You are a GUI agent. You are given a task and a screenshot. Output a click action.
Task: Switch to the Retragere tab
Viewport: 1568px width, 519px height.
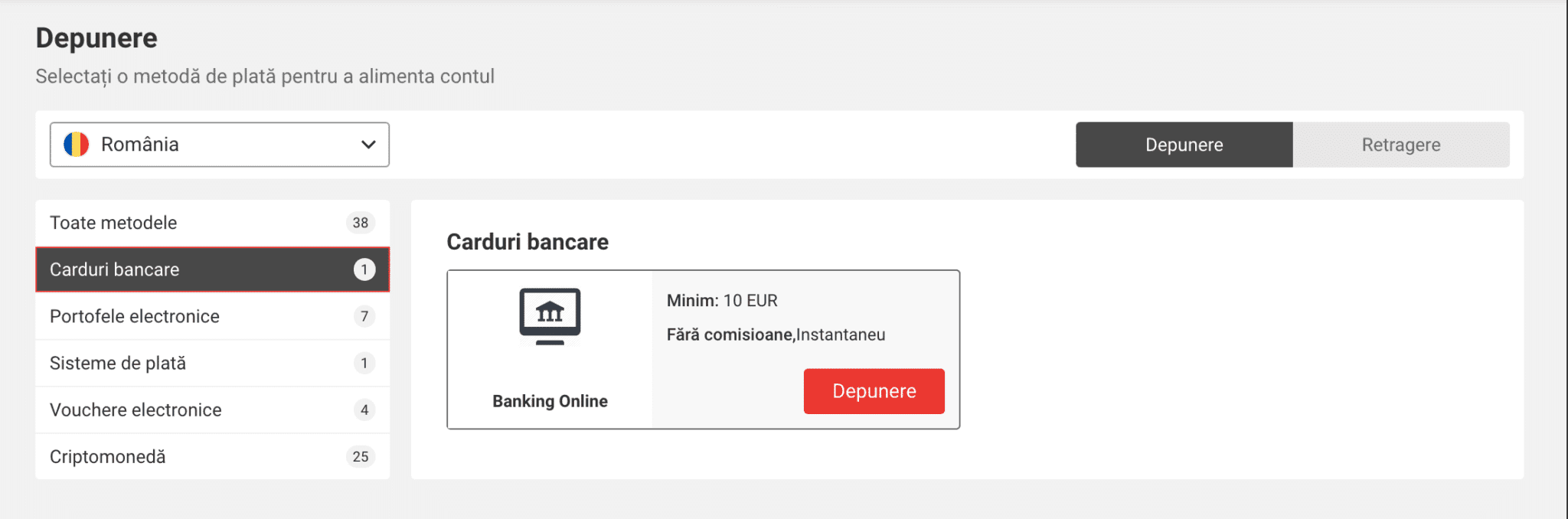click(1400, 145)
